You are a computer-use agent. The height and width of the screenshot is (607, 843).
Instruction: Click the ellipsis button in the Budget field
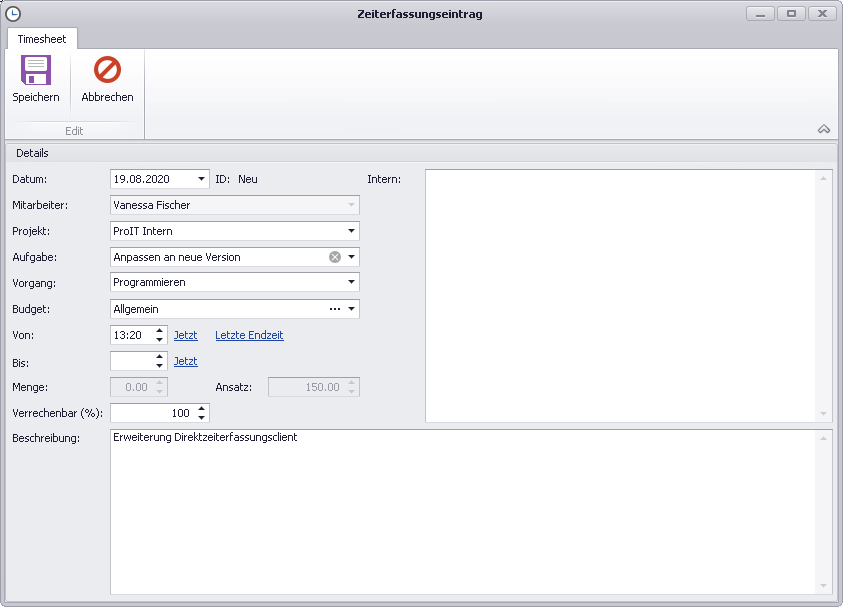tap(335, 309)
